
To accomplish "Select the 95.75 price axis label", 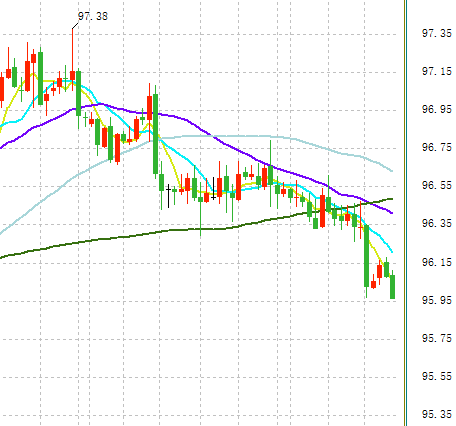I will 437,338.
